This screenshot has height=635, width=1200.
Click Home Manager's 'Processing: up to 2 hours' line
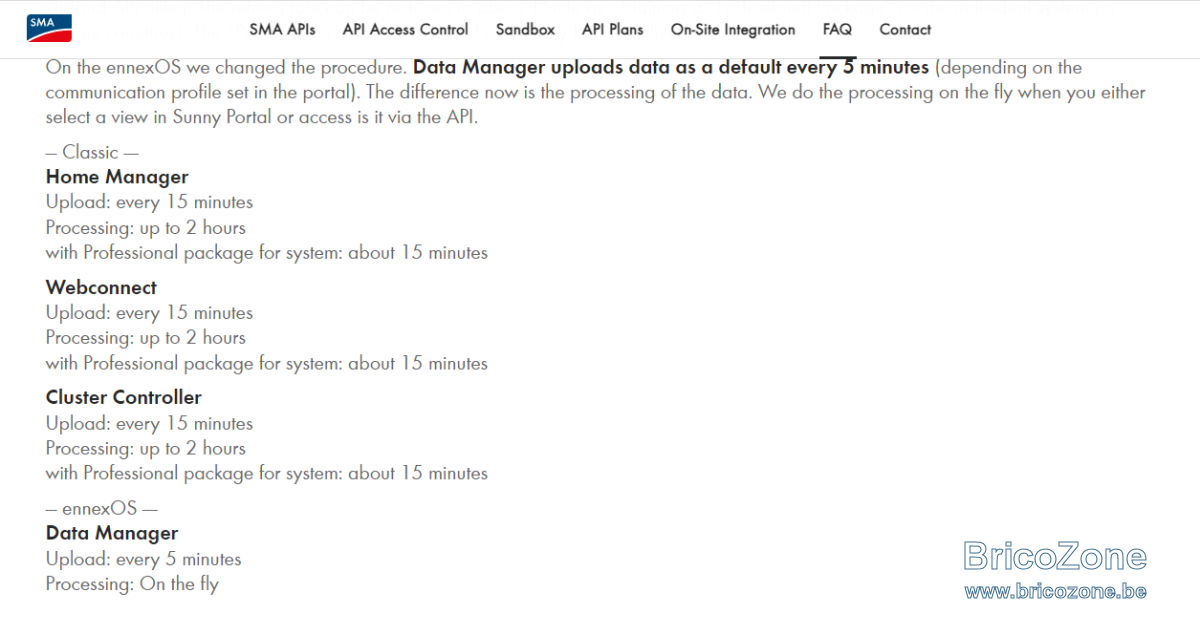[x=145, y=228]
